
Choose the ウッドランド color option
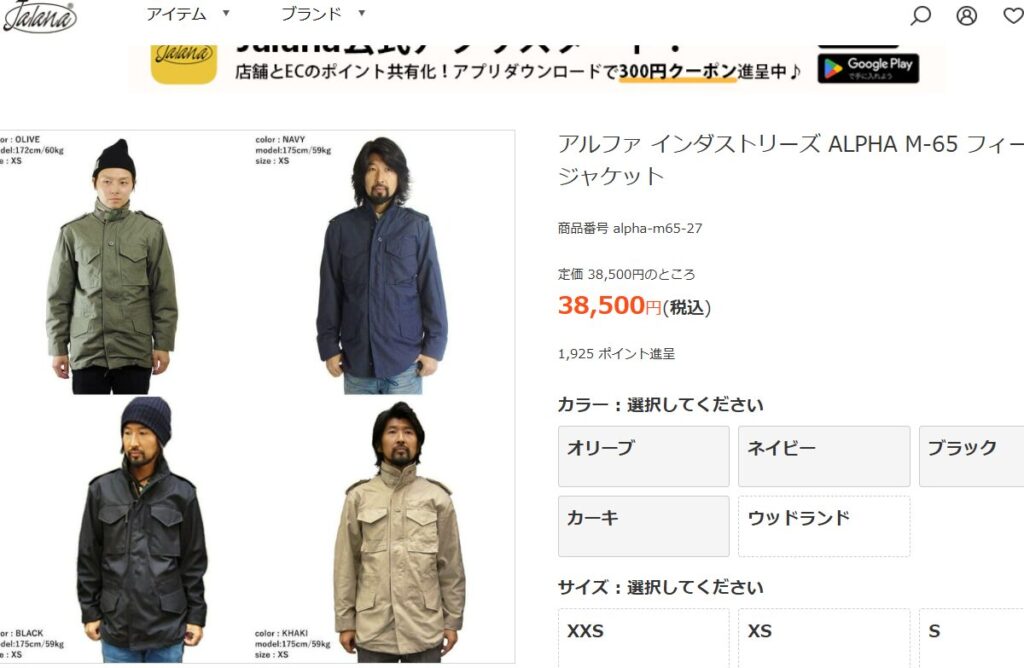tap(824, 526)
